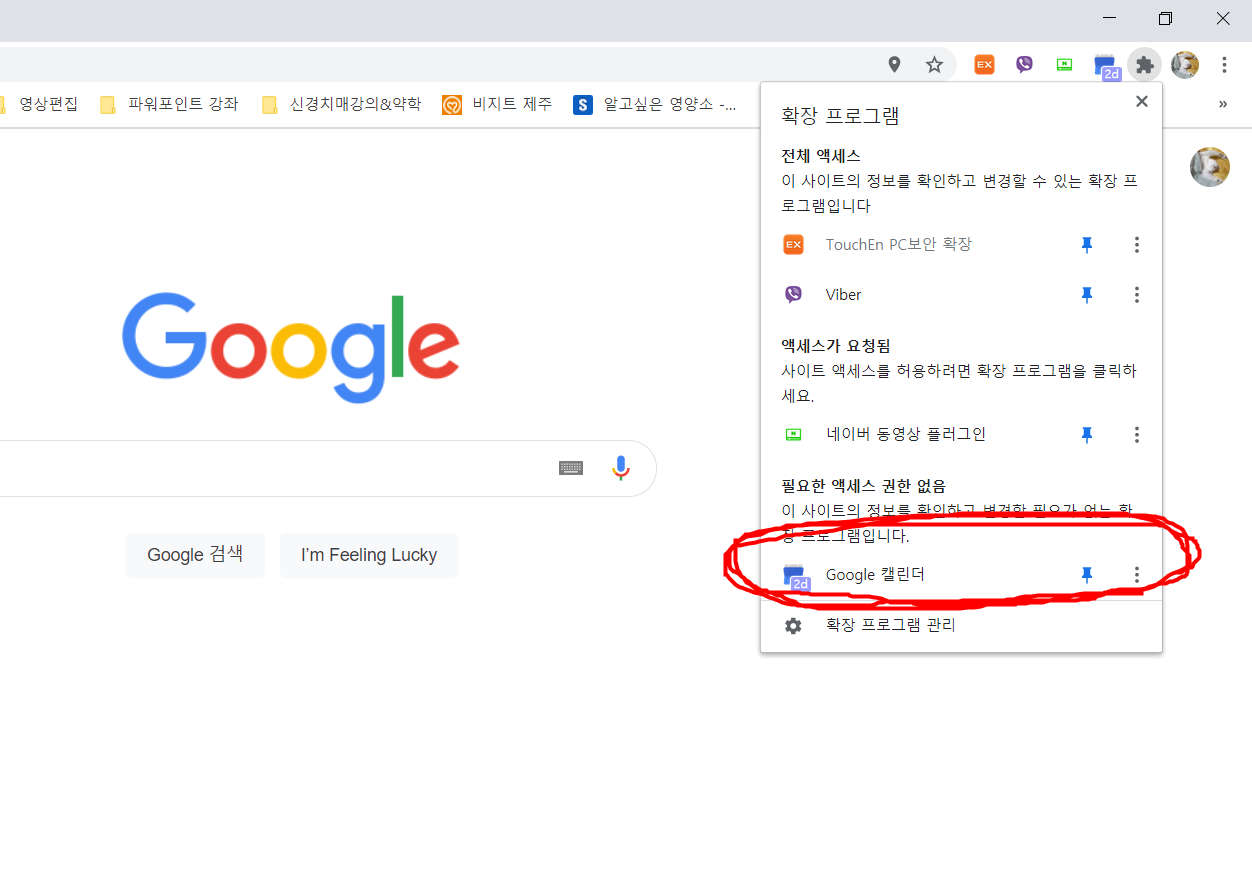The width and height of the screenshot is (1252, 876).
Task: Unpin Viber extension from toolbar
Action: point(1087,294)
